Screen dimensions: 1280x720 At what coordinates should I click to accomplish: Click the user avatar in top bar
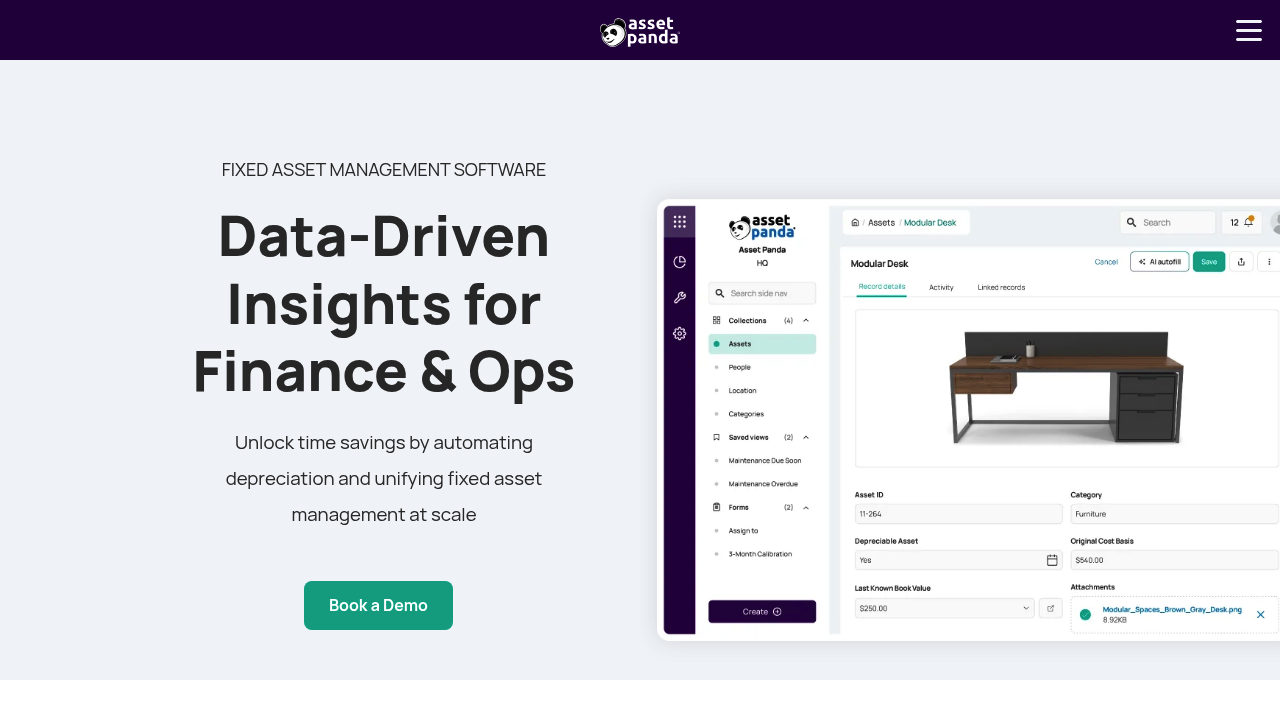click(x=1275, y=223)
